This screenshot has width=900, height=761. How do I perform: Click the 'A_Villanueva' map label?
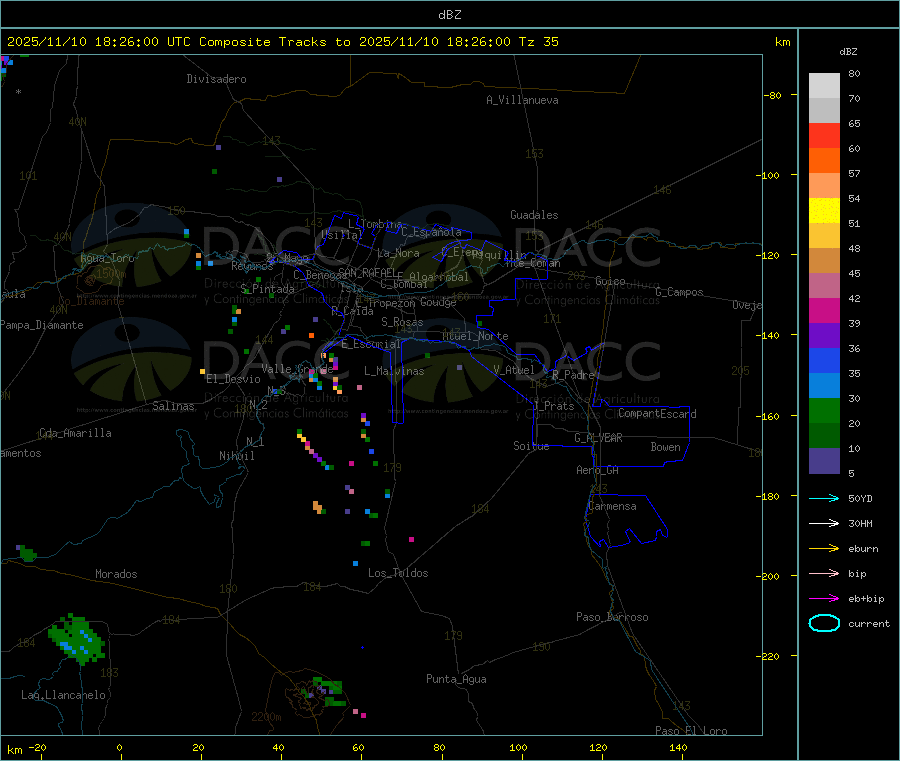point(522,100)
